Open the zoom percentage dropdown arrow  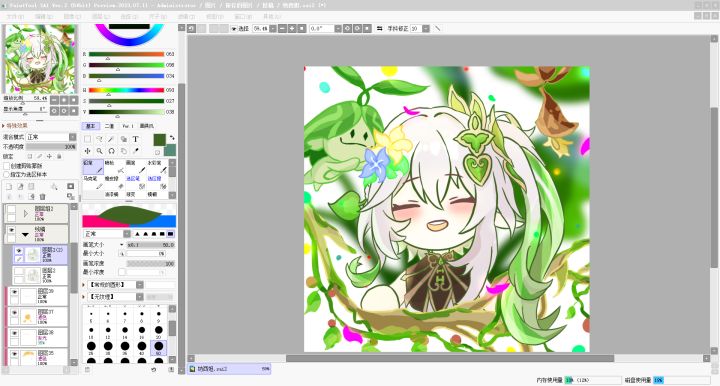coord(273,28)
